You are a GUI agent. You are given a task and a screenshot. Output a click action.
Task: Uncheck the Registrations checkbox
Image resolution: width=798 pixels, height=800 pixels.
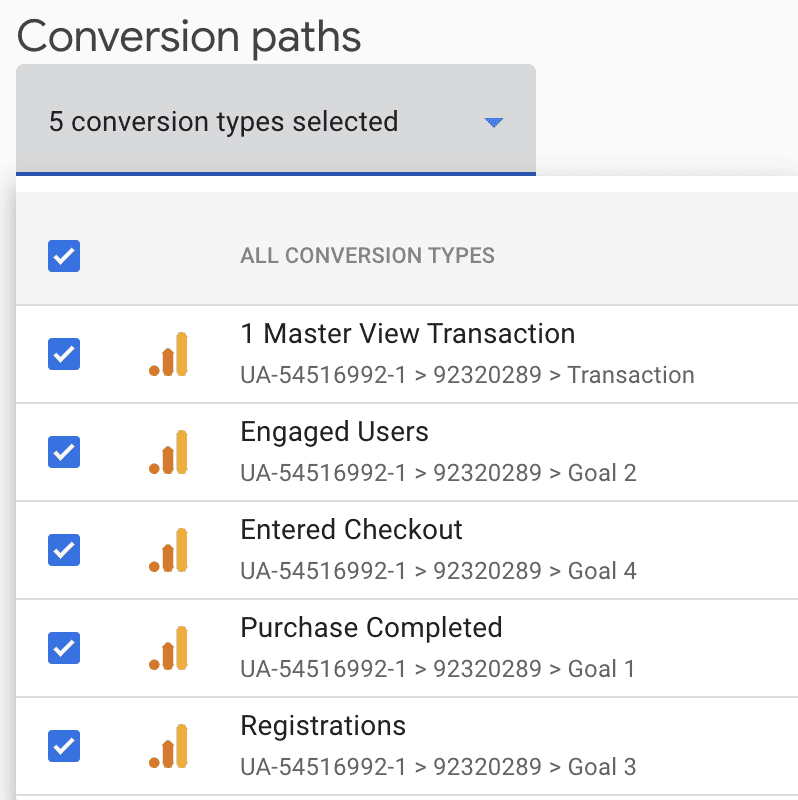(63, 746)
